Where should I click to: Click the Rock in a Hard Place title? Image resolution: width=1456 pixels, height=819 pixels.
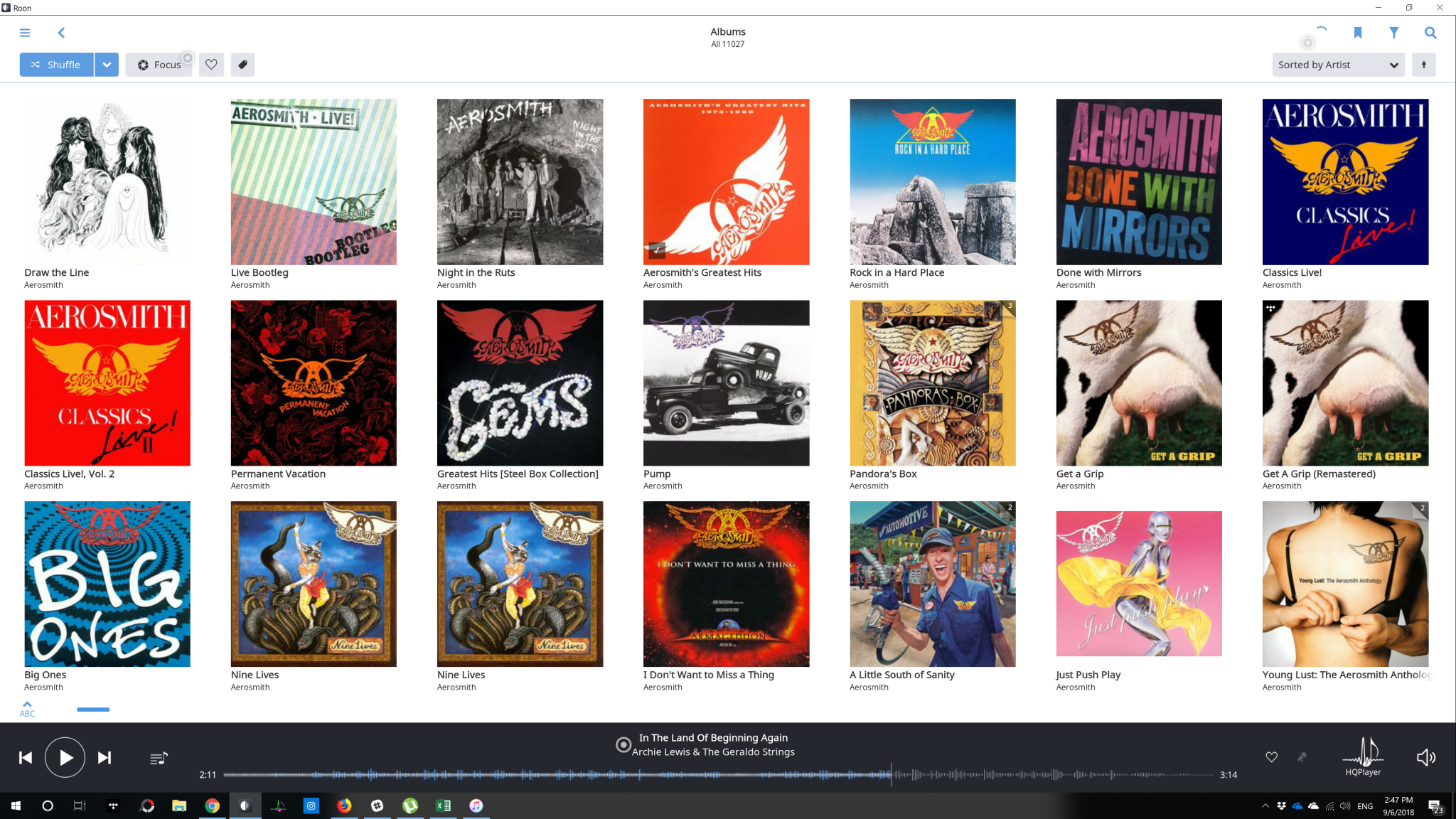tap(896, 273)
